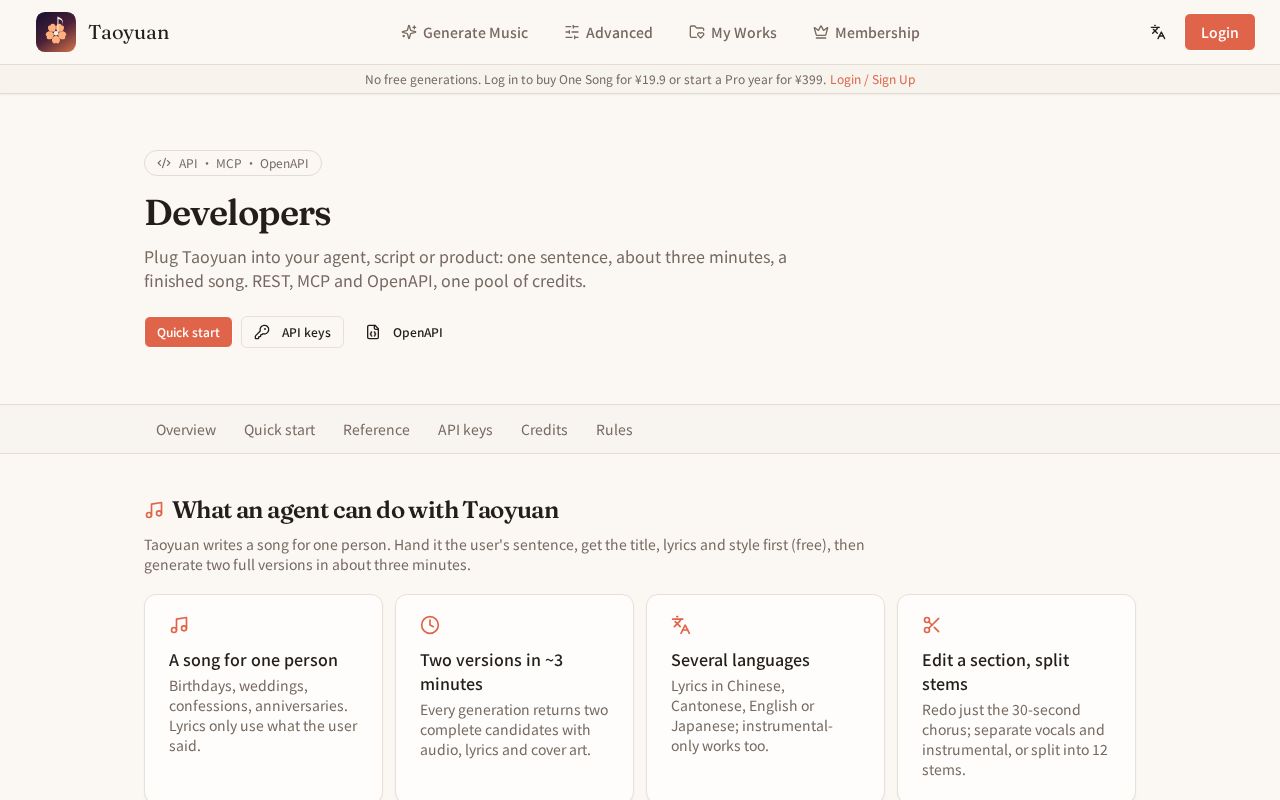Viewport: 1280px width, 800px height.
Task: Click 'Several languages' card title
Action: point(740,660)
